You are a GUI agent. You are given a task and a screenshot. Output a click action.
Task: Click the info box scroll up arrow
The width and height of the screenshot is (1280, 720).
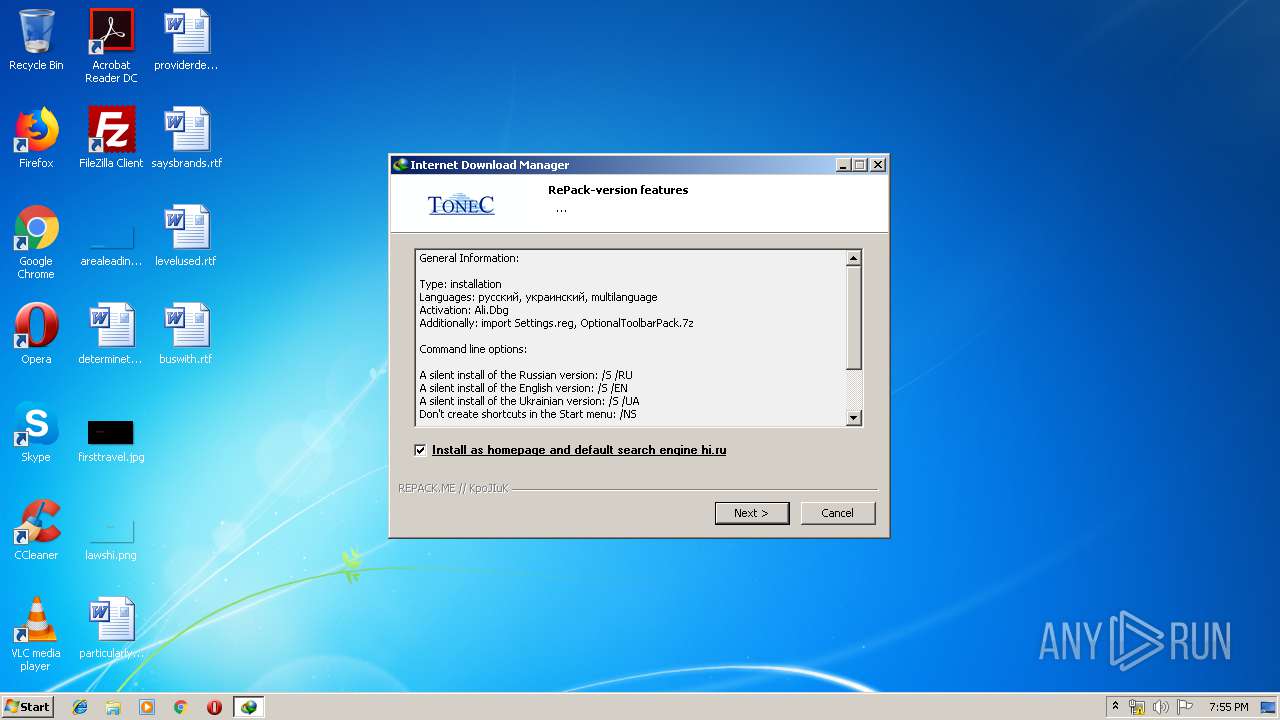point(853,258)
